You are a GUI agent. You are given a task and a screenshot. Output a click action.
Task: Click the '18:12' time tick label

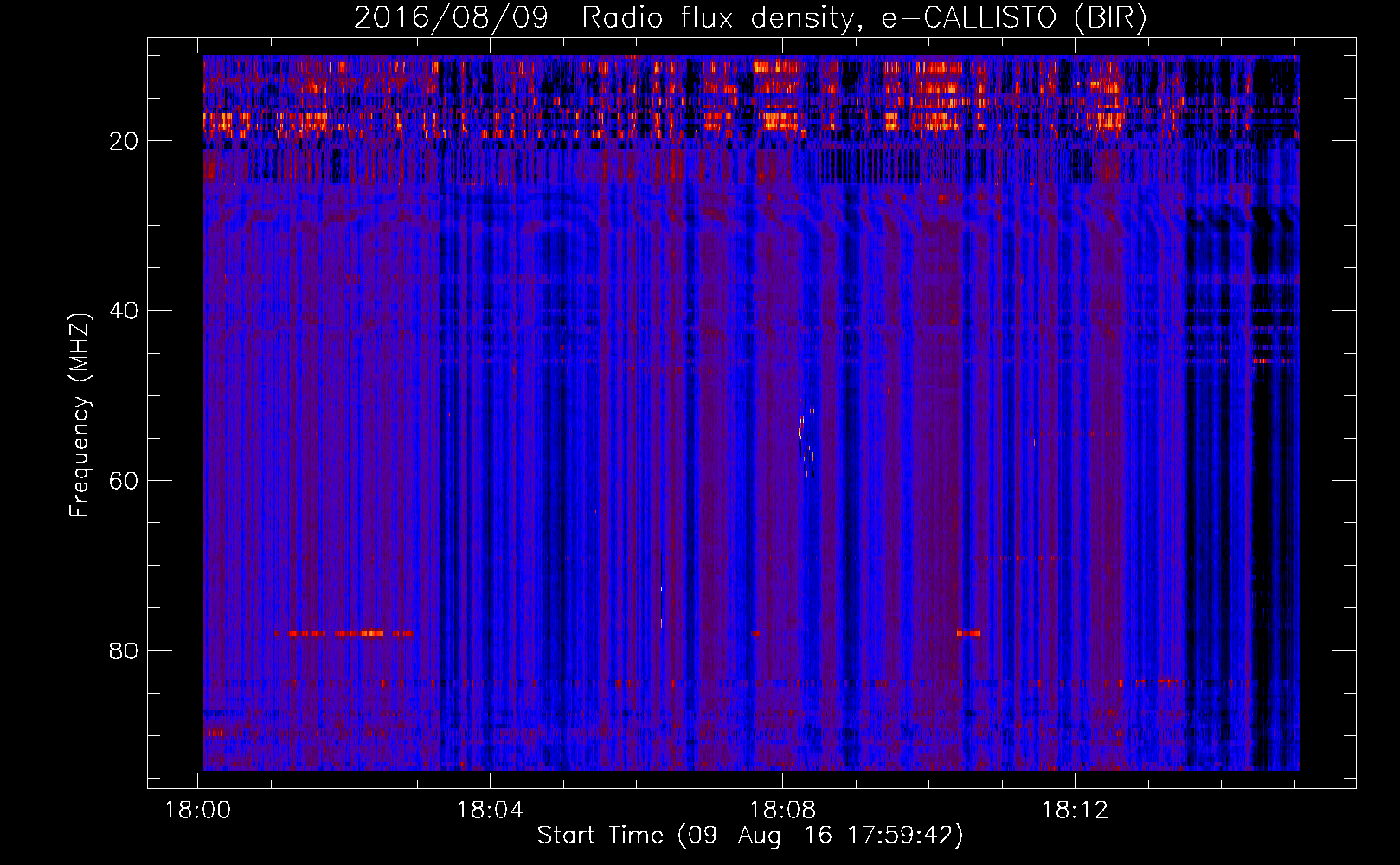click(1075, 811)
